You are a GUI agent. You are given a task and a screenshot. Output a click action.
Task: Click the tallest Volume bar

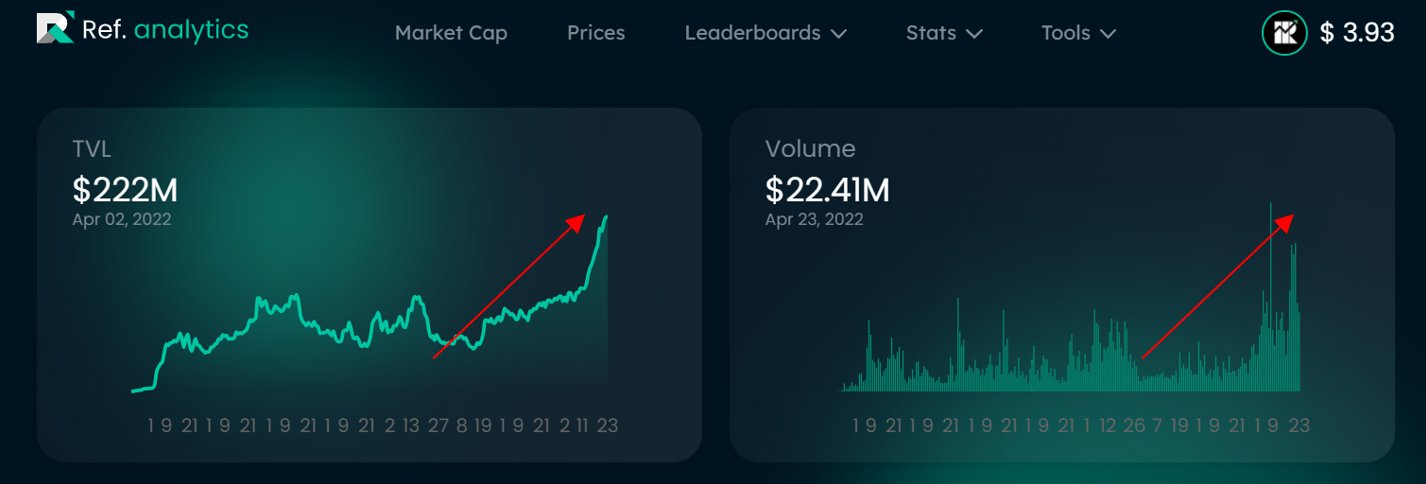click(1271, 296)
